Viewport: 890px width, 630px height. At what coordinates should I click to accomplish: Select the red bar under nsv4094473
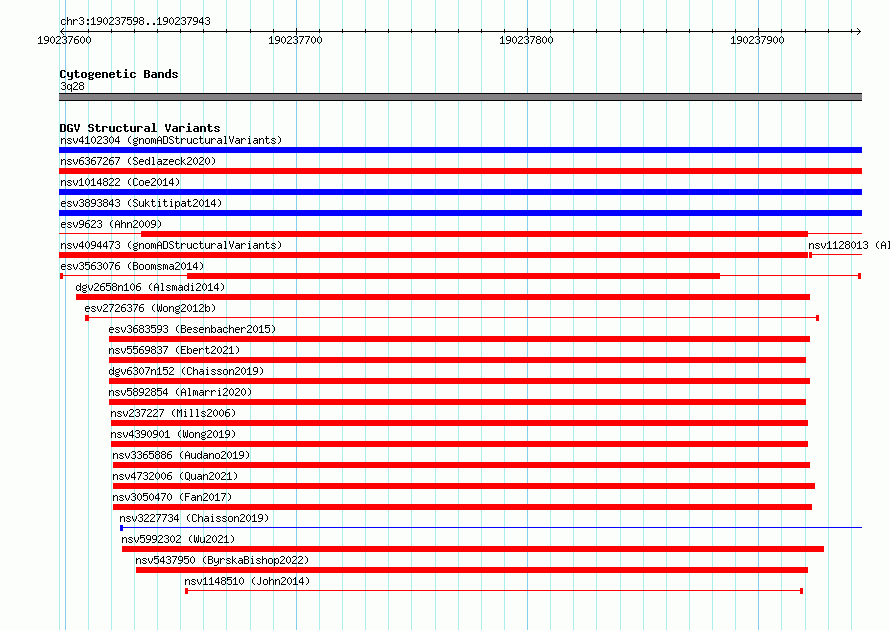click(434, 255)
